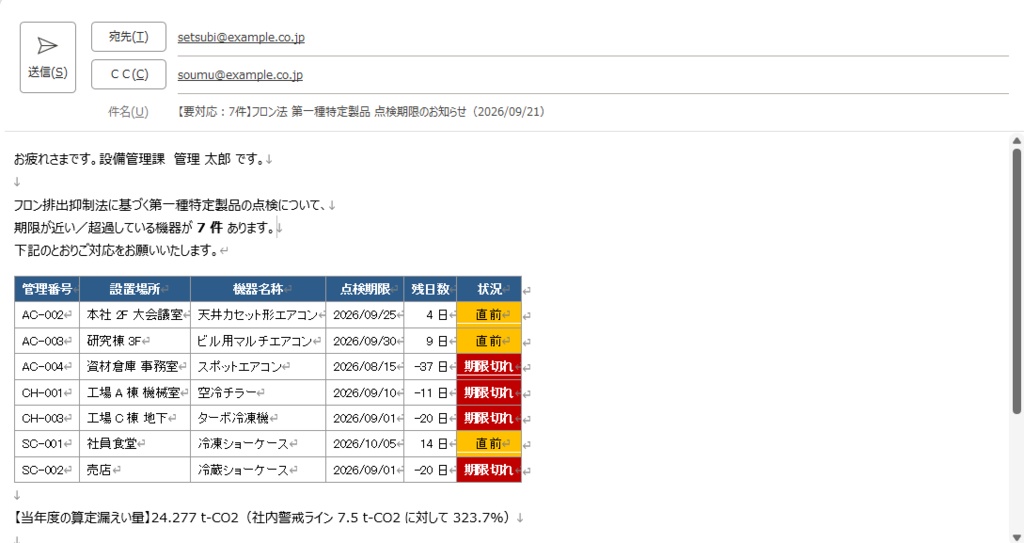1024x543 pixels.
Task: Select cell AC-002
Action: click(47, 315)
